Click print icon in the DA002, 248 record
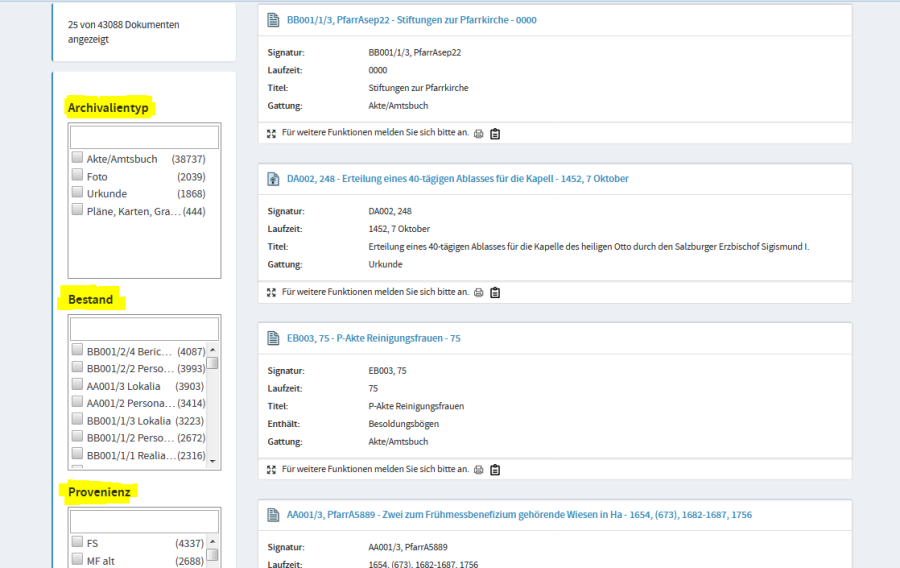Viewport: 900px width, 568px height. coord(478,292)
